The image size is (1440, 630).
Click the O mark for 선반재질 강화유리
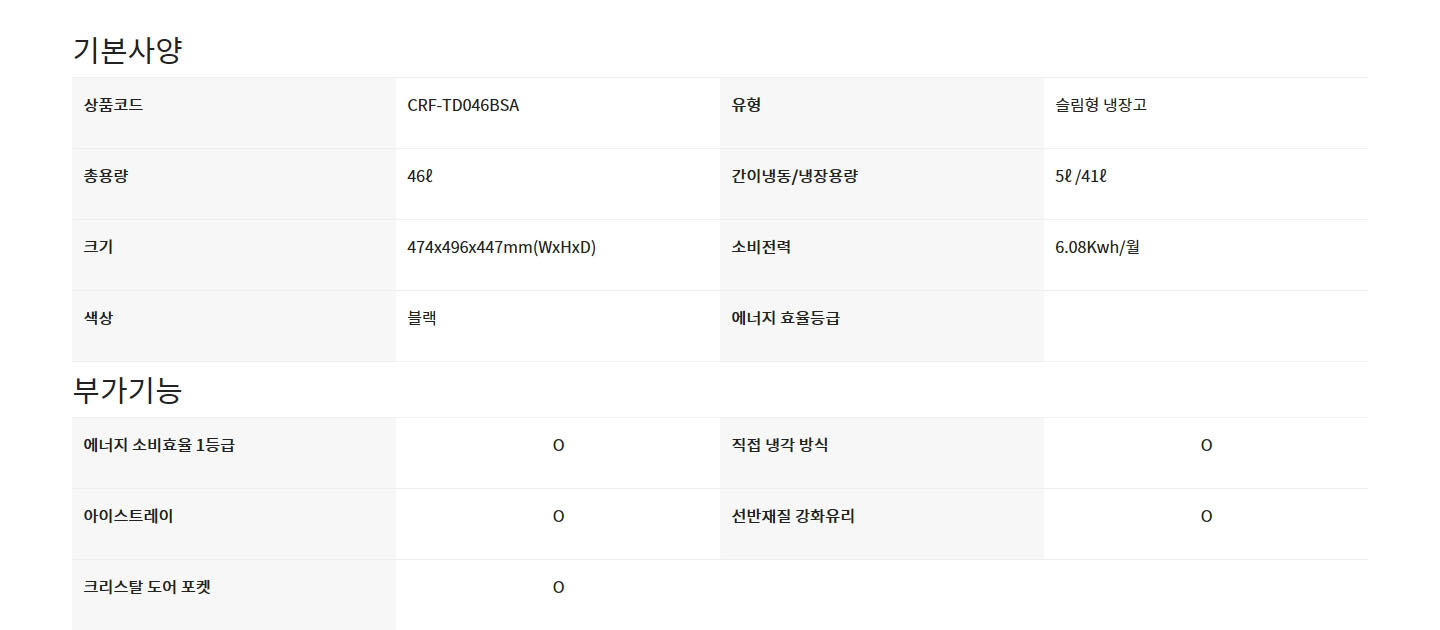tap(1206, 517)
